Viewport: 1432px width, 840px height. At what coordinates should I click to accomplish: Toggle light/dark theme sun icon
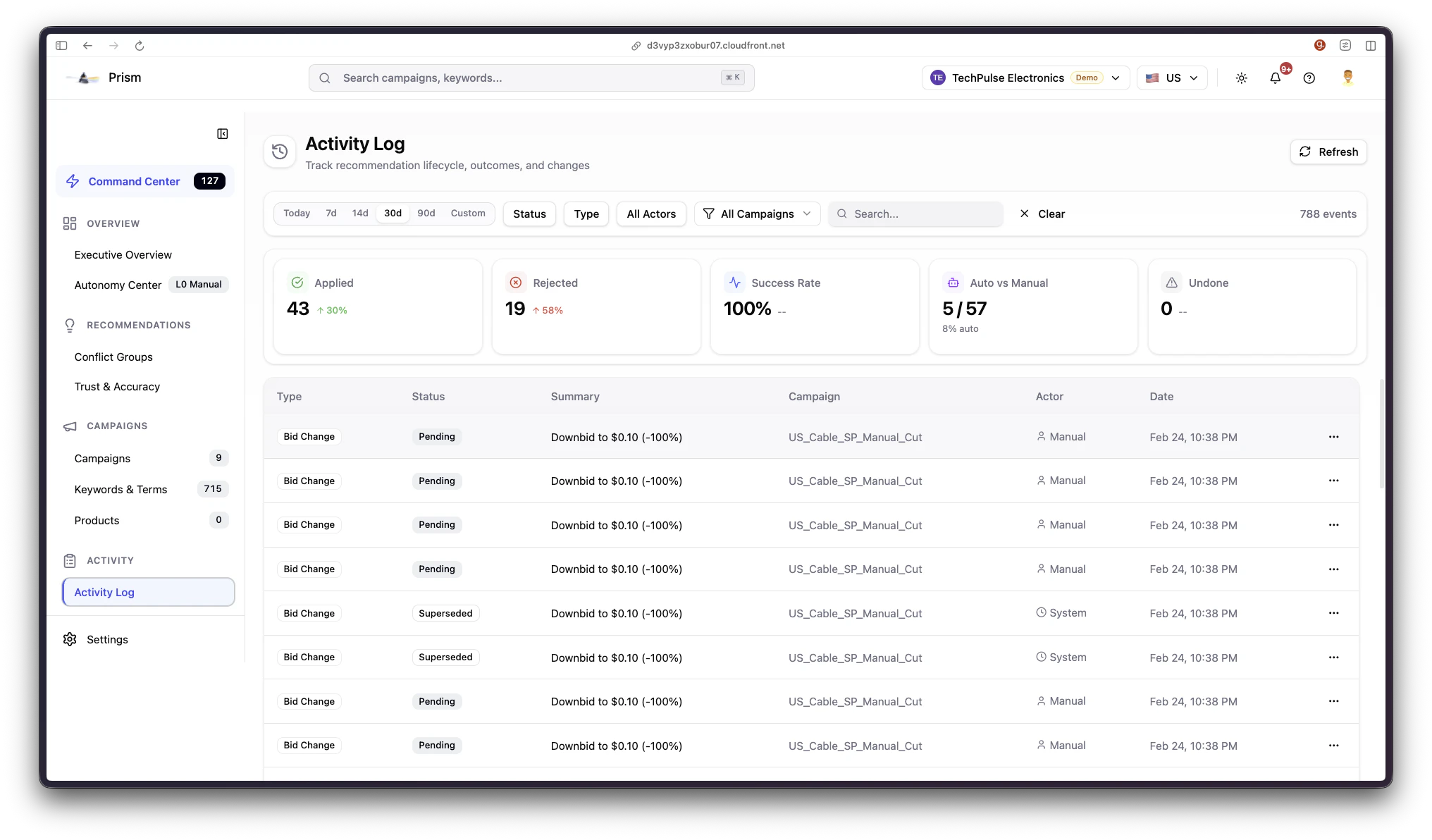1242,78
